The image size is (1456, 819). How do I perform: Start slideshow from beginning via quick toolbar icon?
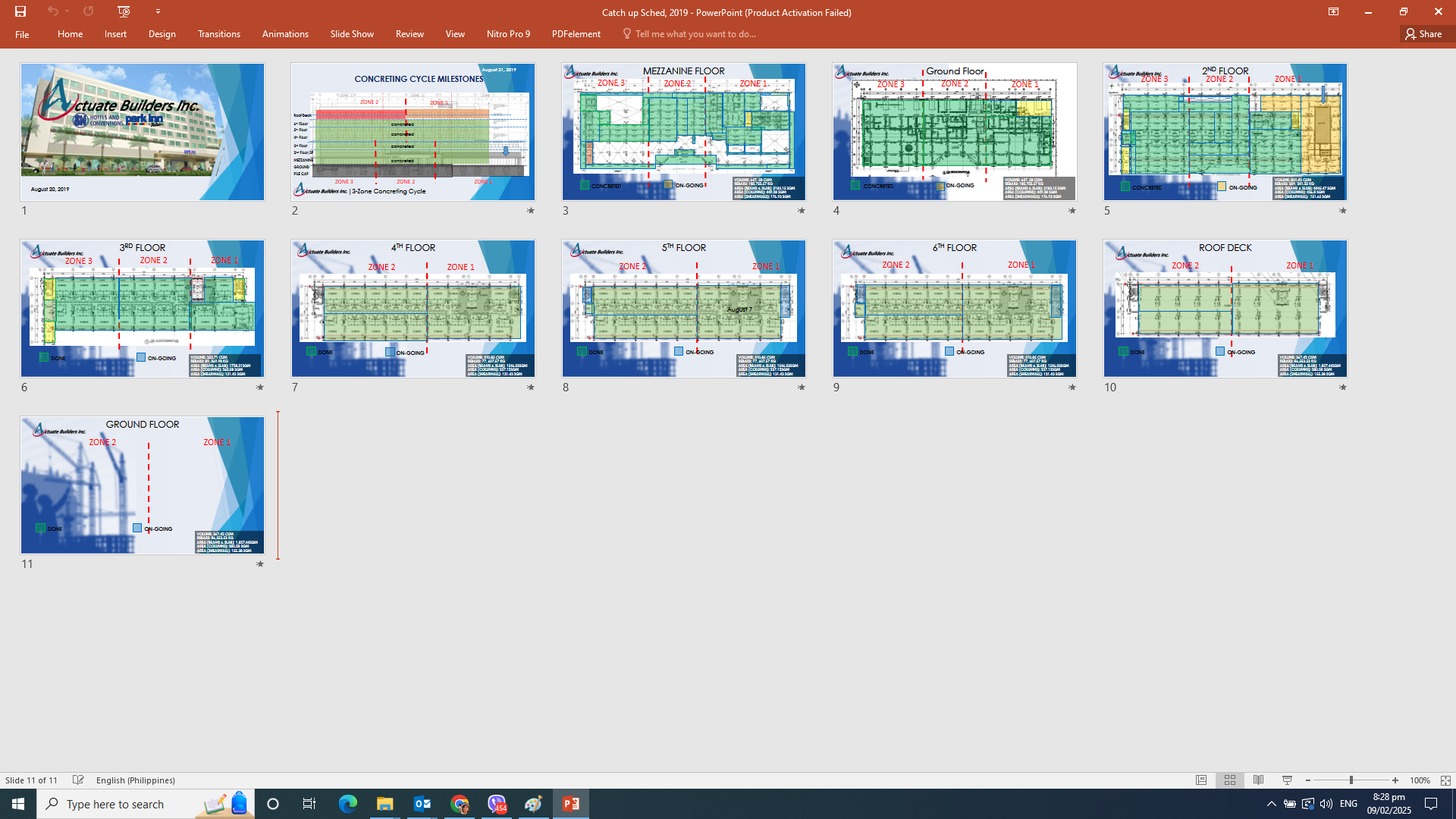124,11
